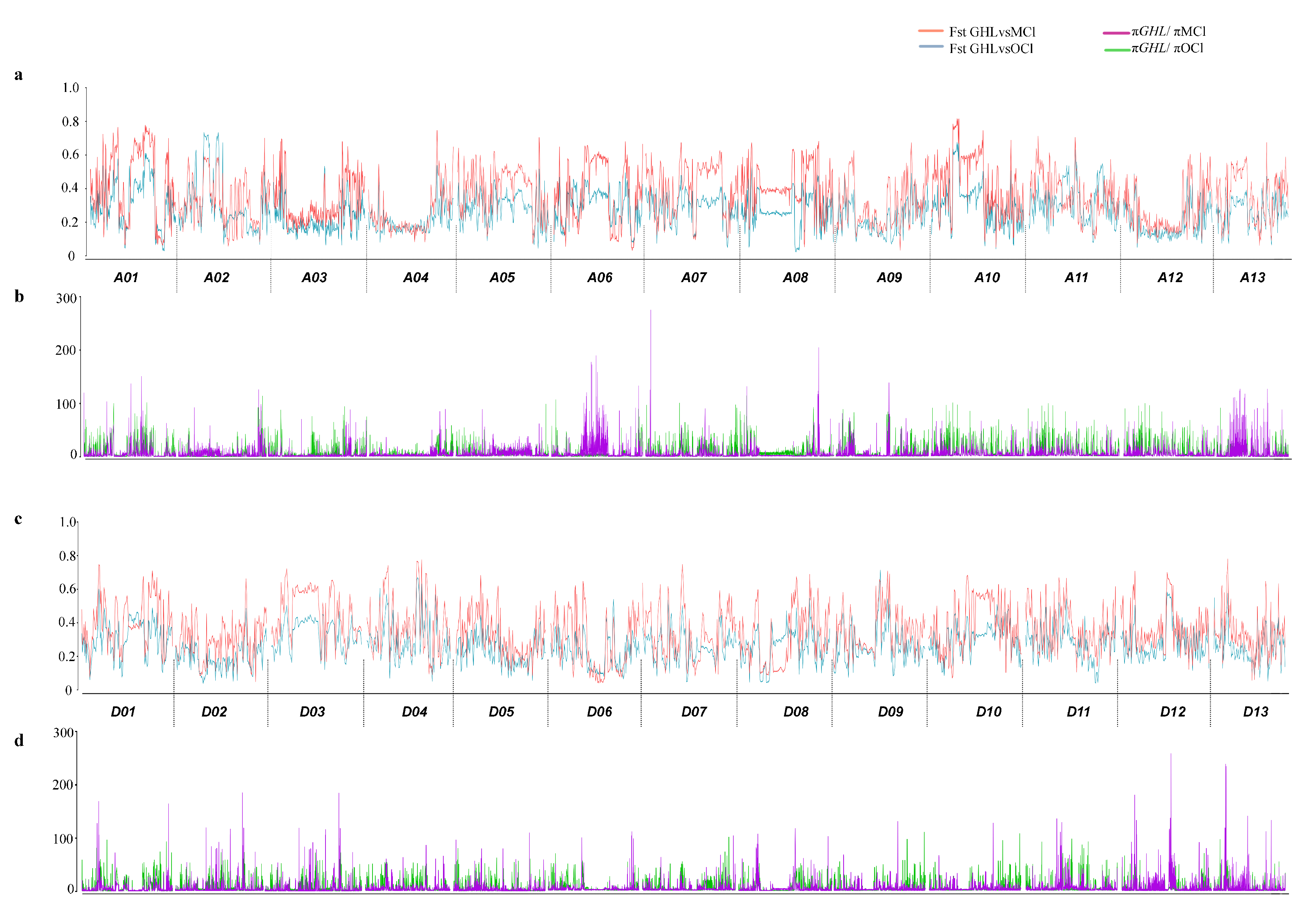Select the D03 chromosome label
The height and width of the screenshot is (919, 1316).
[x=313, y=712]
